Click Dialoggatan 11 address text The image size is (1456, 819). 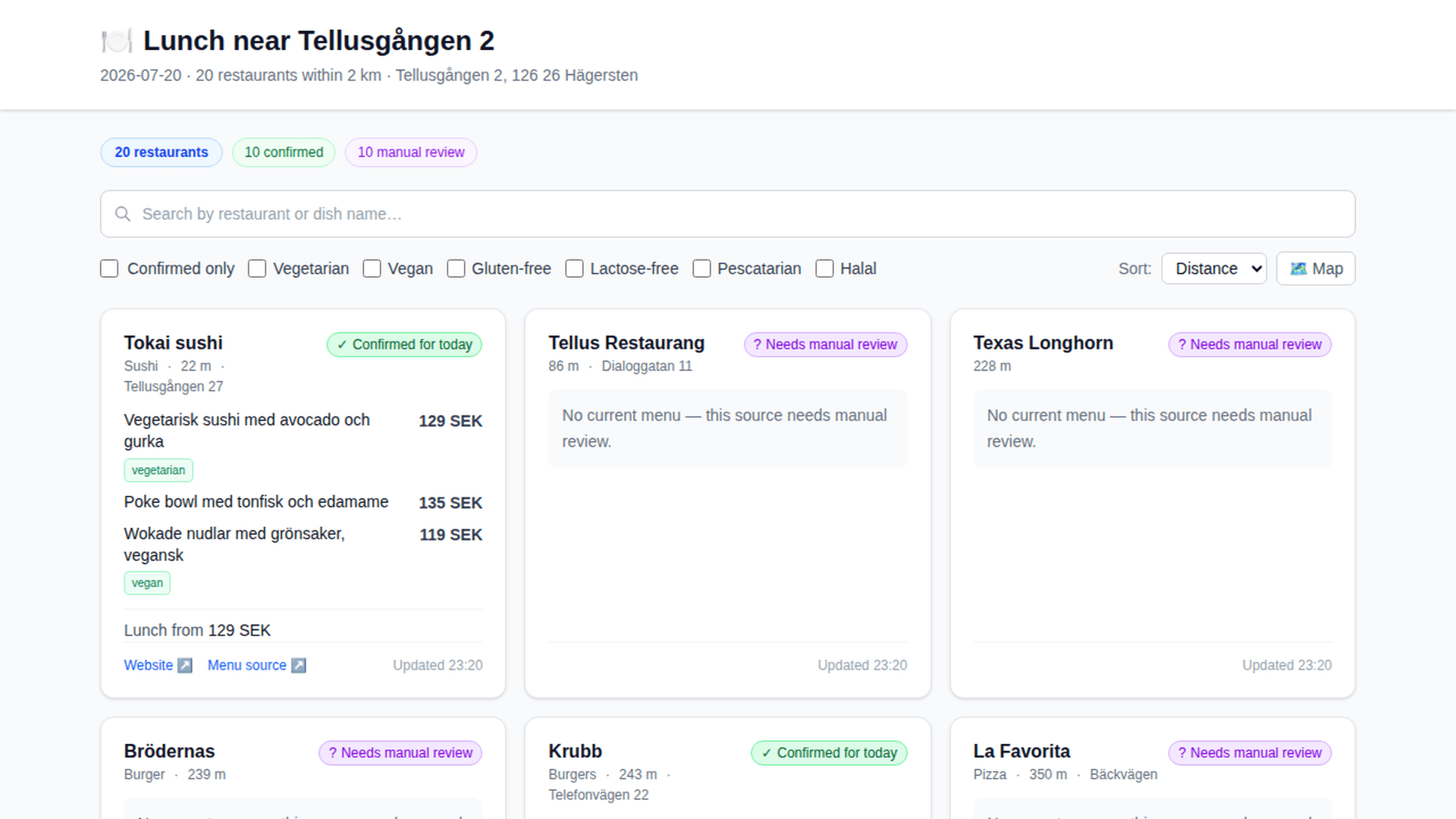pos(647,366)
